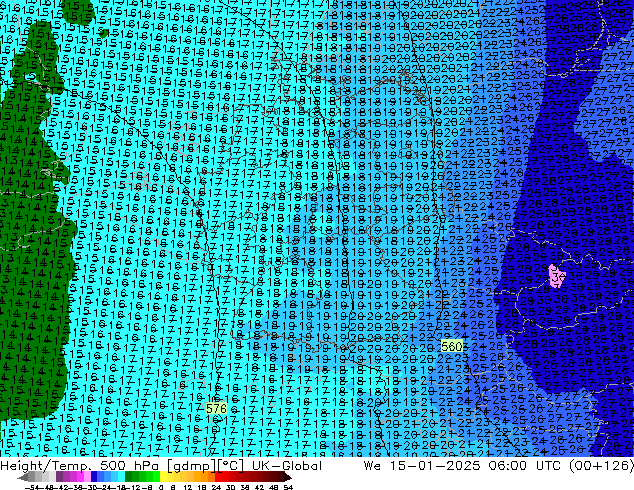Image resolution: width=634 pixels, height=490 pixels.
Task: Click the '54' value under the color scale
Action: [288, 487]
